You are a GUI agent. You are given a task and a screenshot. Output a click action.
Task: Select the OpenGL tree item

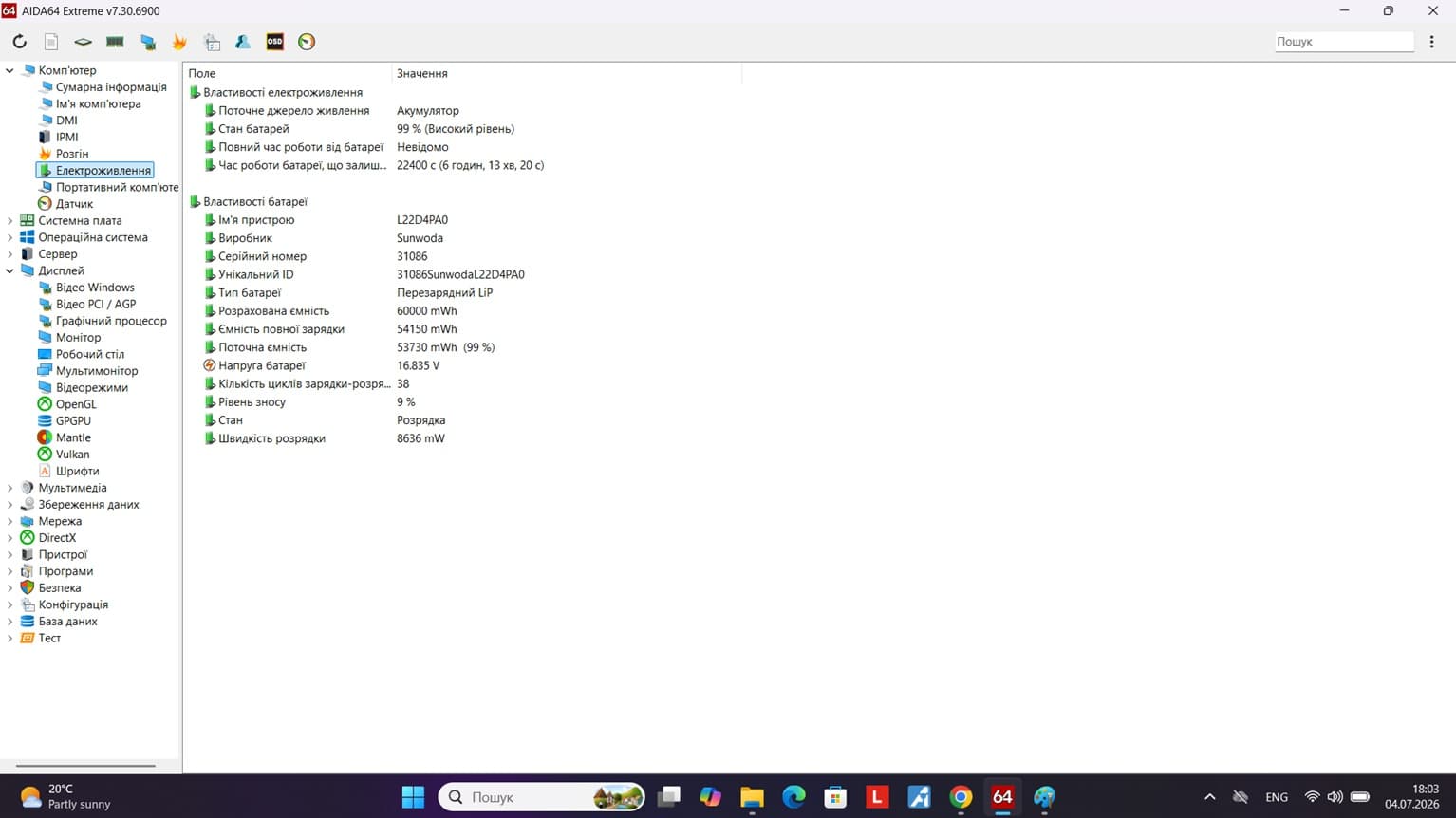[x=76, y=404]
